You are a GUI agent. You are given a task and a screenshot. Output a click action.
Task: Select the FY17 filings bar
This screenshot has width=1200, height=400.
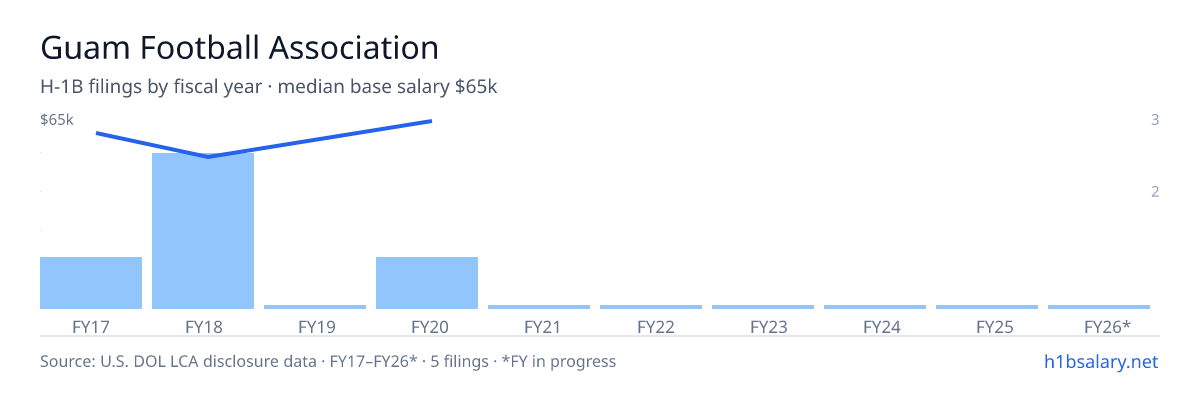pyautogui.click(x=91, y=283)
